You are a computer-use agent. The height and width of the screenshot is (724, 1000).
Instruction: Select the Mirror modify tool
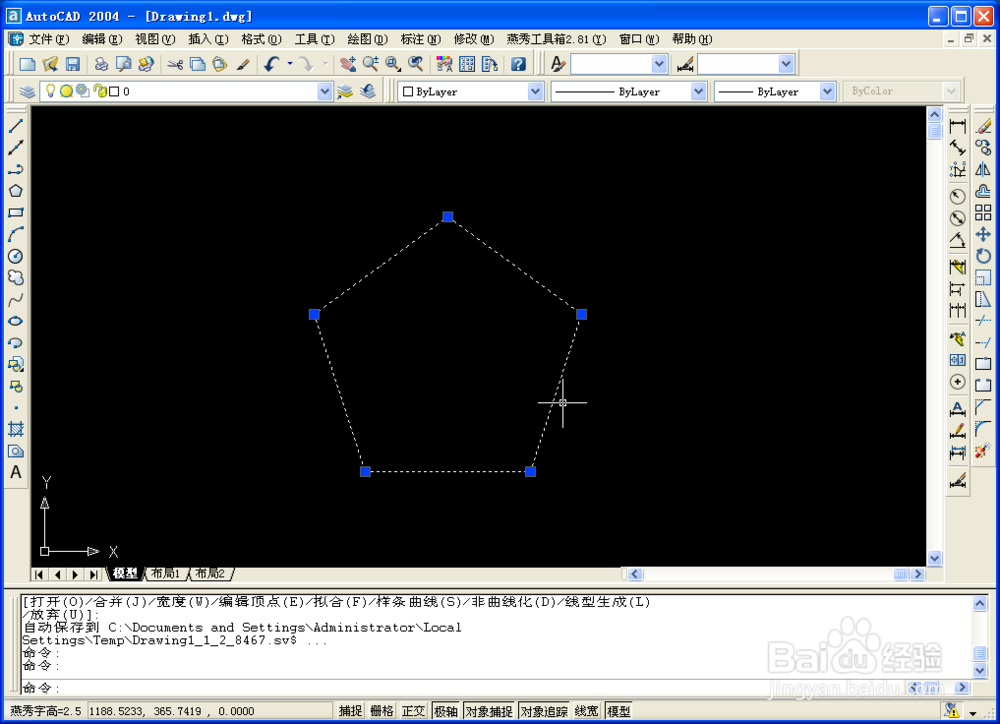983,169
